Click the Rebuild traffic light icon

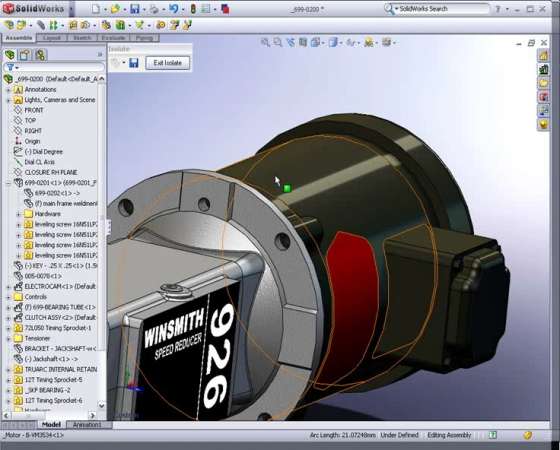pos(193,9)
